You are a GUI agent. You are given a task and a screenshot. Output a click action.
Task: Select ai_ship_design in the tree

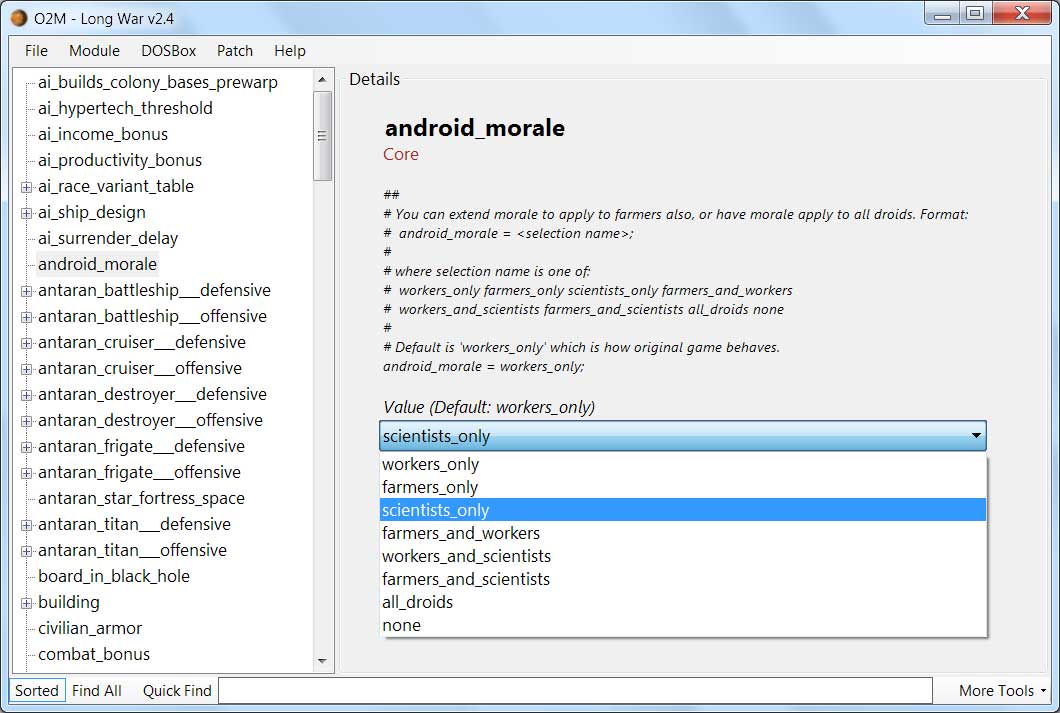[92, 212]
